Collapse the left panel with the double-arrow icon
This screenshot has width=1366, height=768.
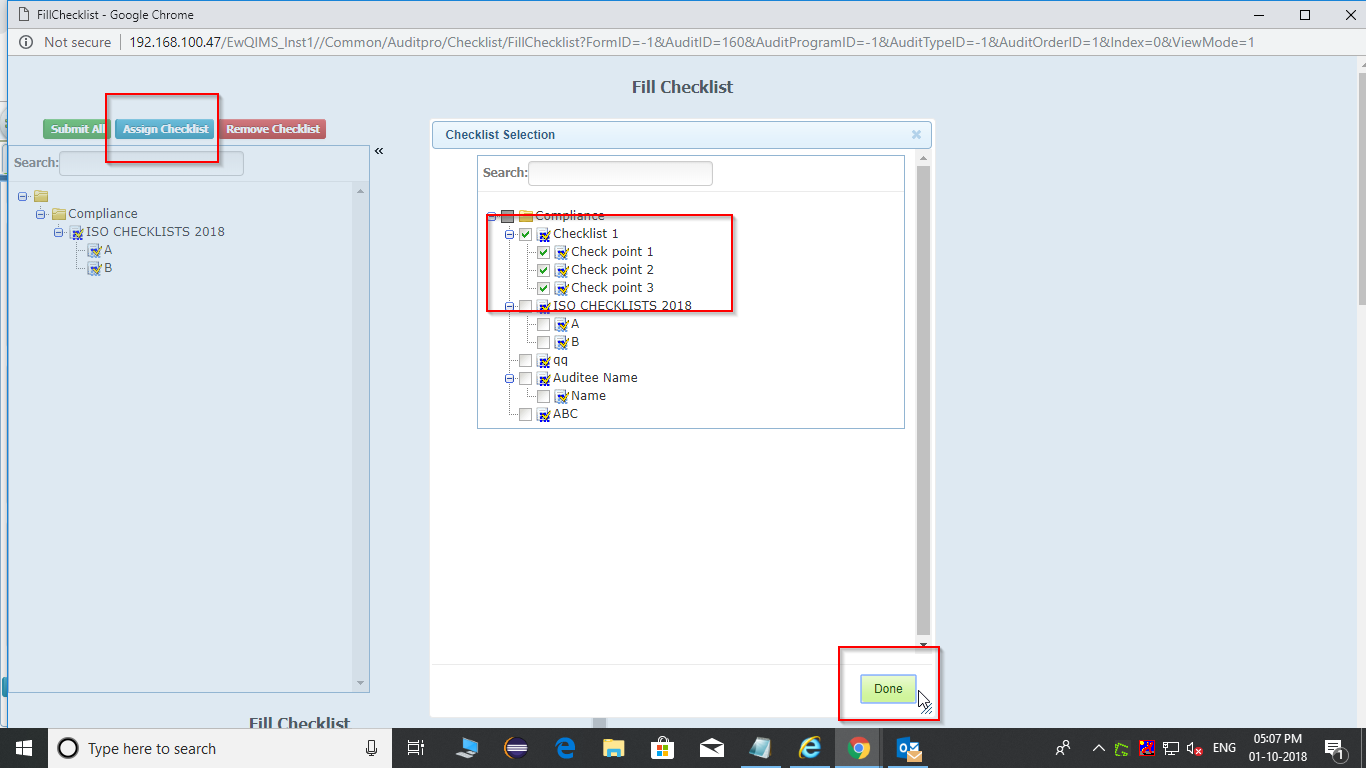point(379,151)
